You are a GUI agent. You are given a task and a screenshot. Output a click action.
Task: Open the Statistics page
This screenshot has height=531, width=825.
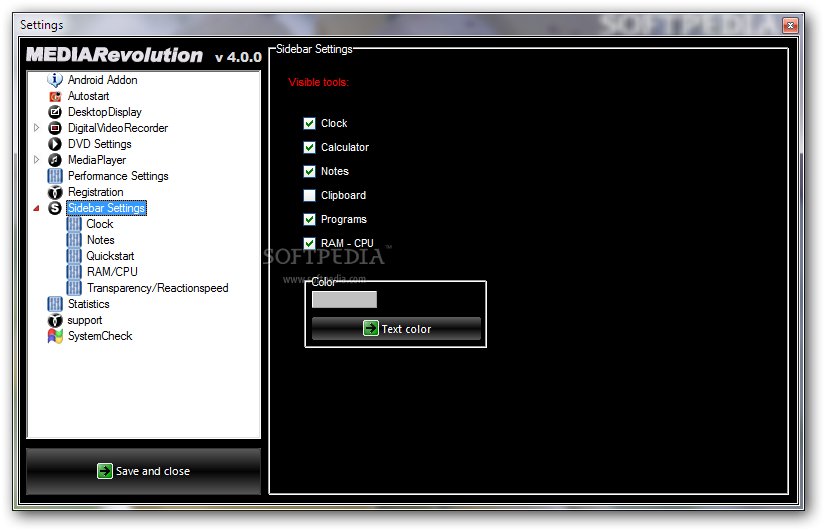click(88, 304)
